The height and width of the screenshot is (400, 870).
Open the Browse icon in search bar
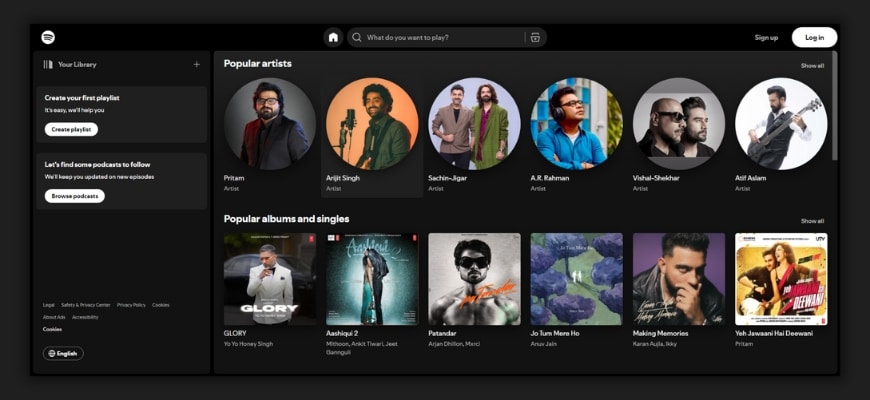point(535,38)
